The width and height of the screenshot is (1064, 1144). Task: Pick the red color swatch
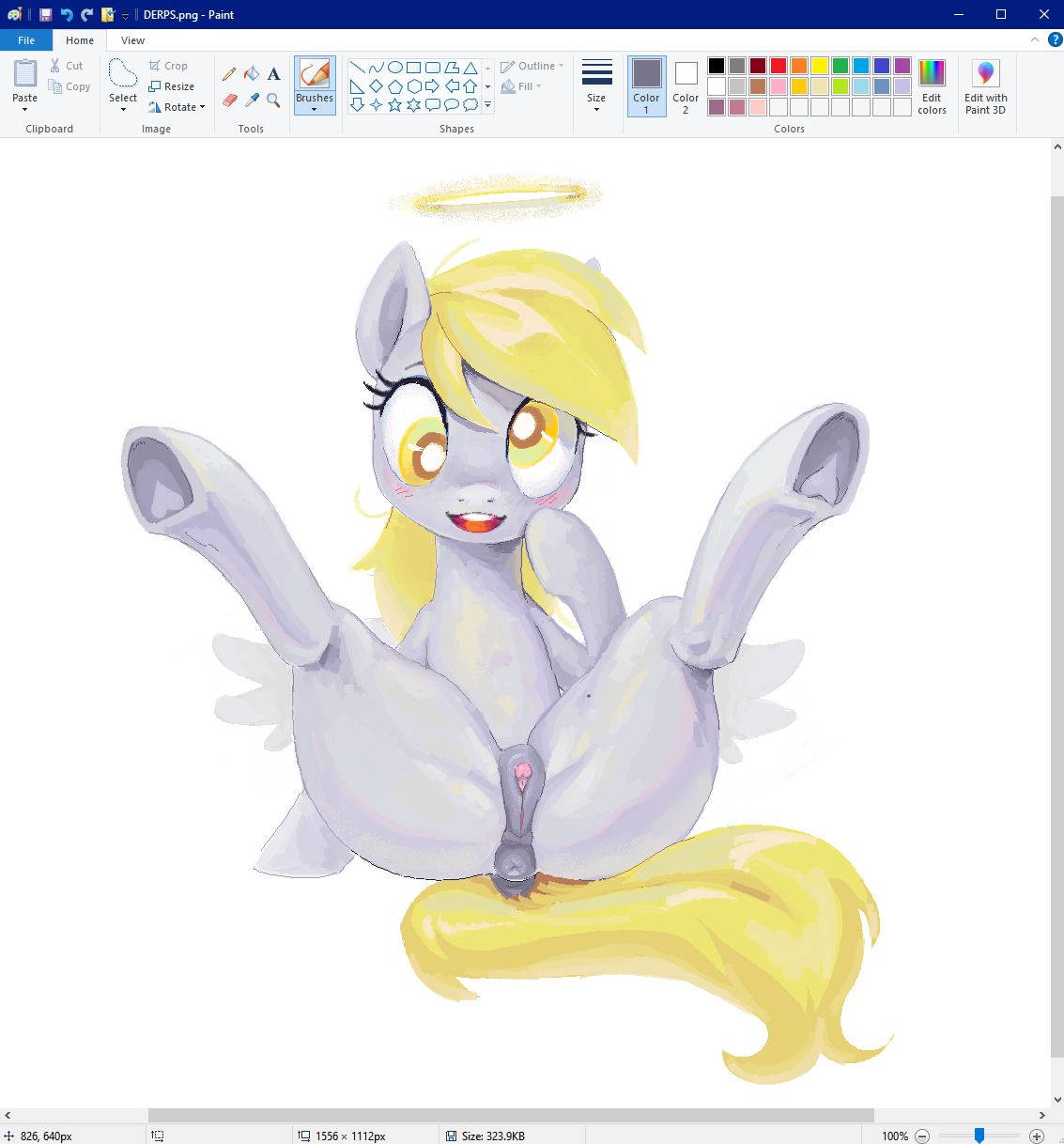point(779,66)
